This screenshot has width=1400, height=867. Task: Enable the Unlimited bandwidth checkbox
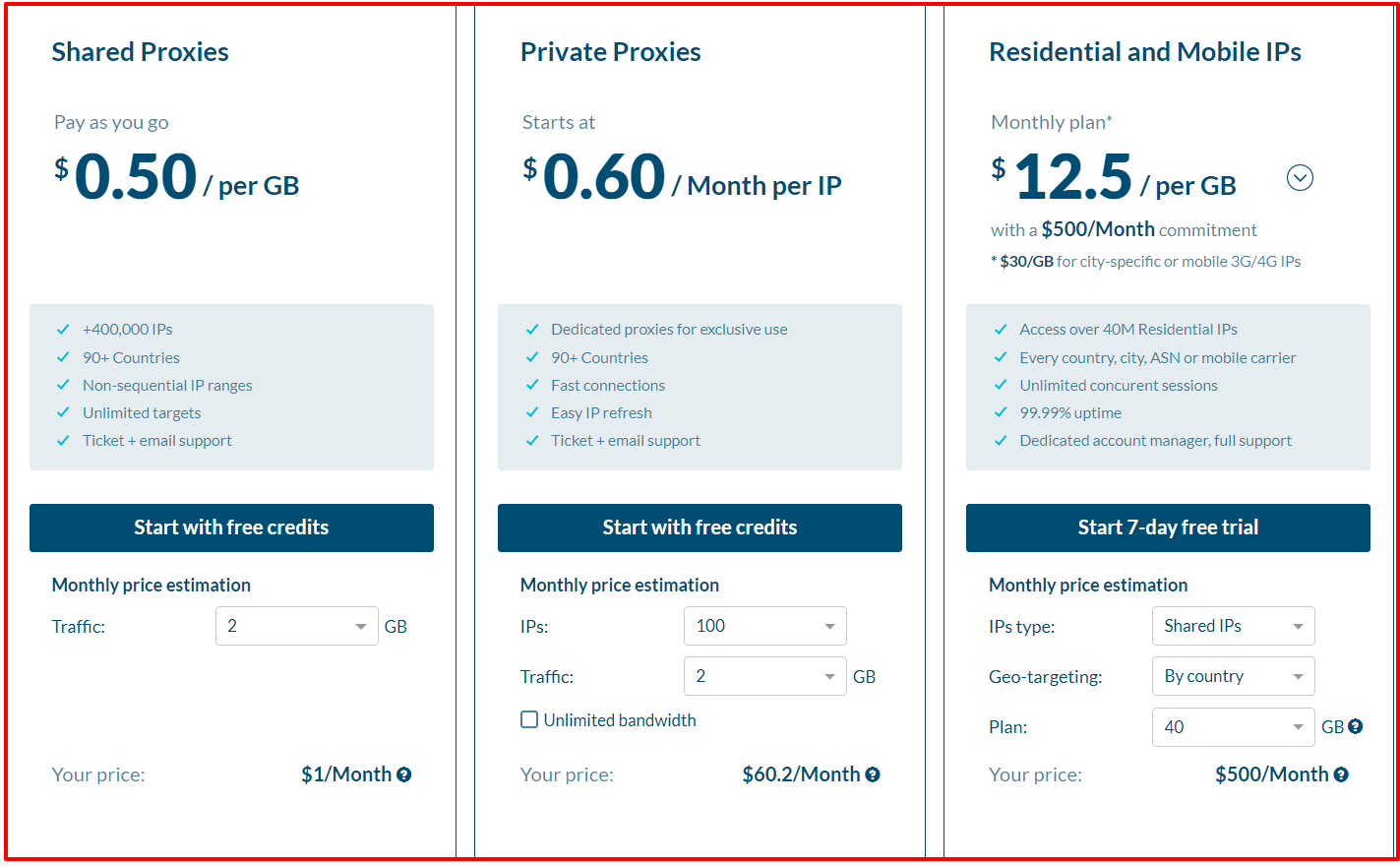(529, 719)
